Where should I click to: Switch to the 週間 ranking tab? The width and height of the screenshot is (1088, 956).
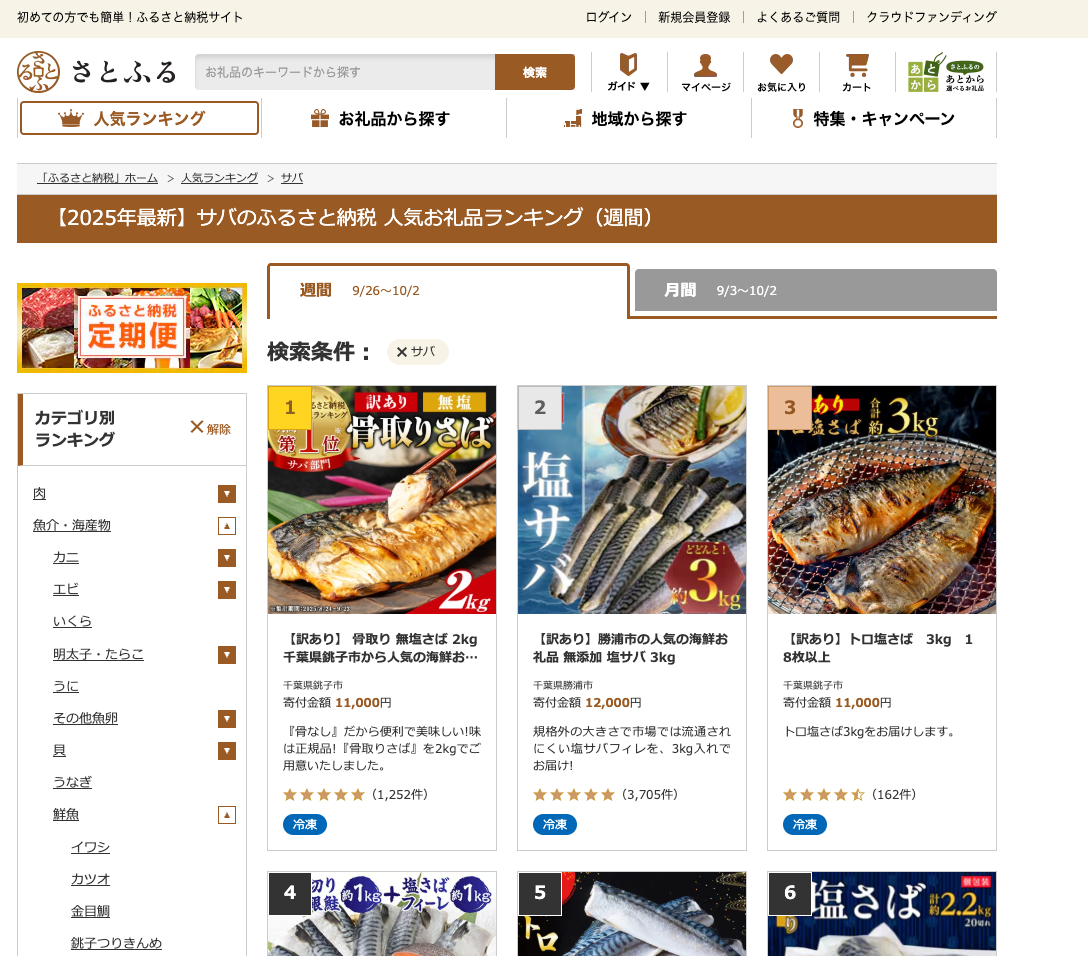(x=448, y=291)
